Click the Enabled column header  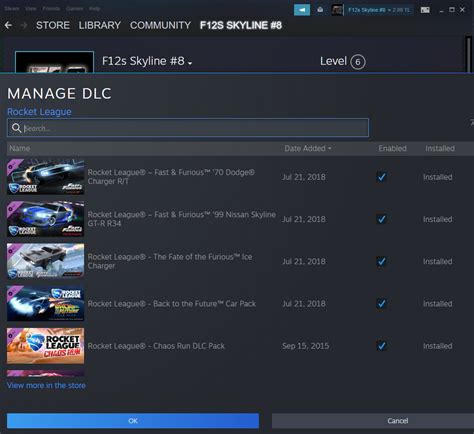click(392, 148)
